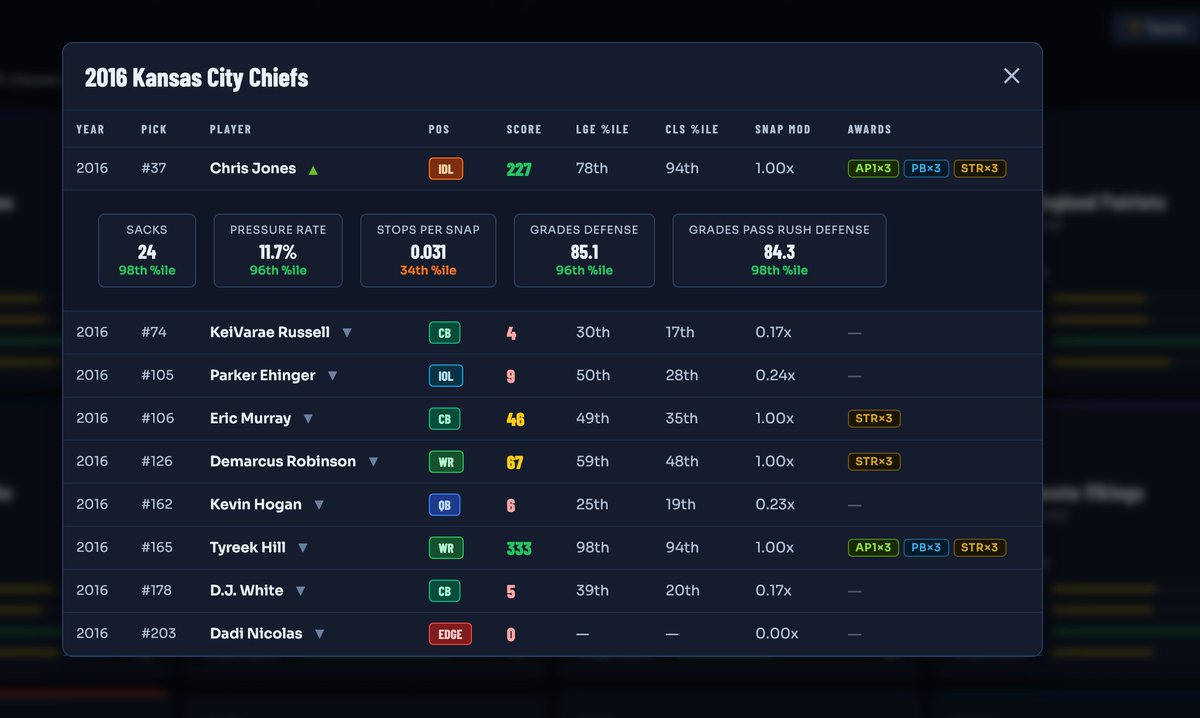Select player name Parker Ehinger

tap(263, 375)
